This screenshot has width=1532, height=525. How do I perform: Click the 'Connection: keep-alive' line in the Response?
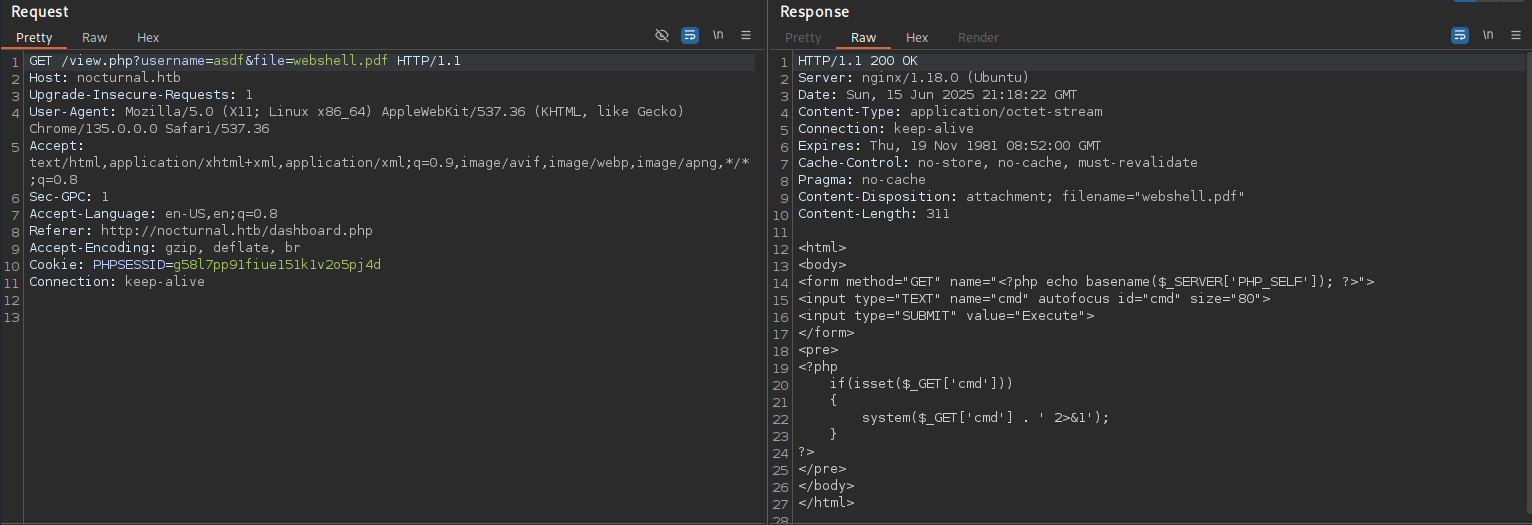885,129
